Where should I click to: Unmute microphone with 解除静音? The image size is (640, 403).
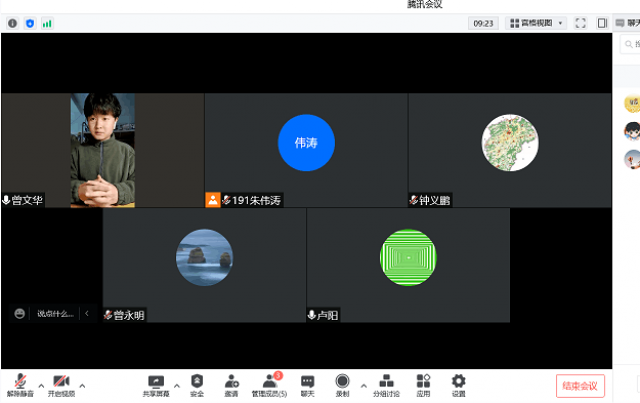[20, 385]
